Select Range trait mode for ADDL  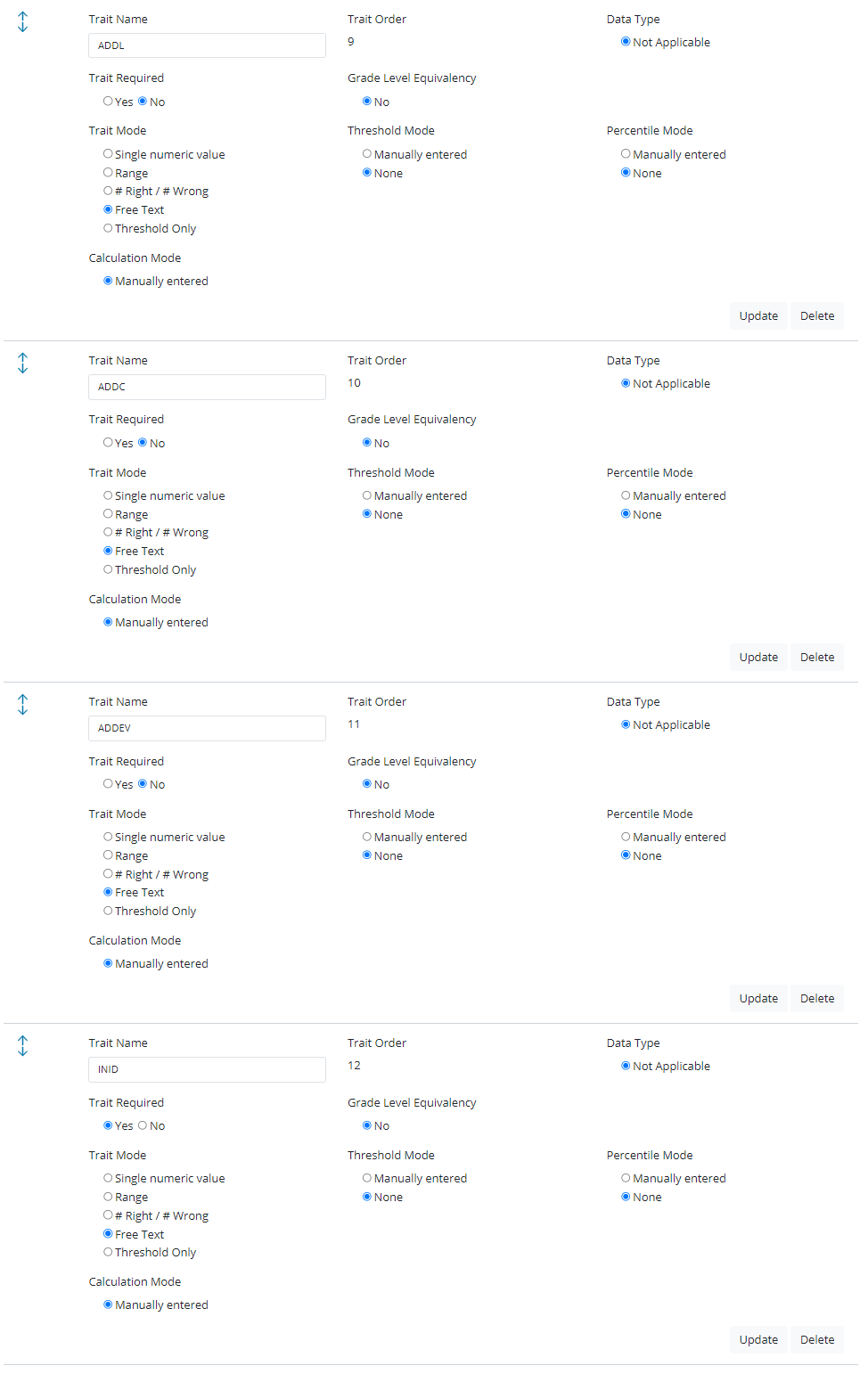point(108,173)
